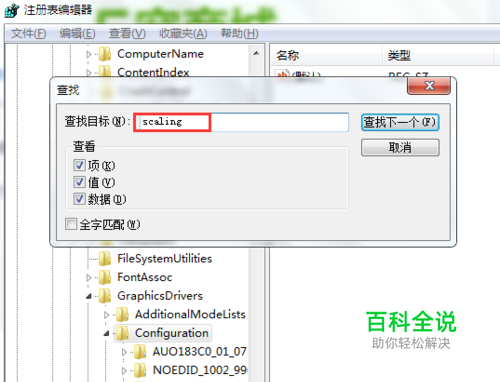Select the ComputerName key label

pyautogui.click(x=160, y=54)
